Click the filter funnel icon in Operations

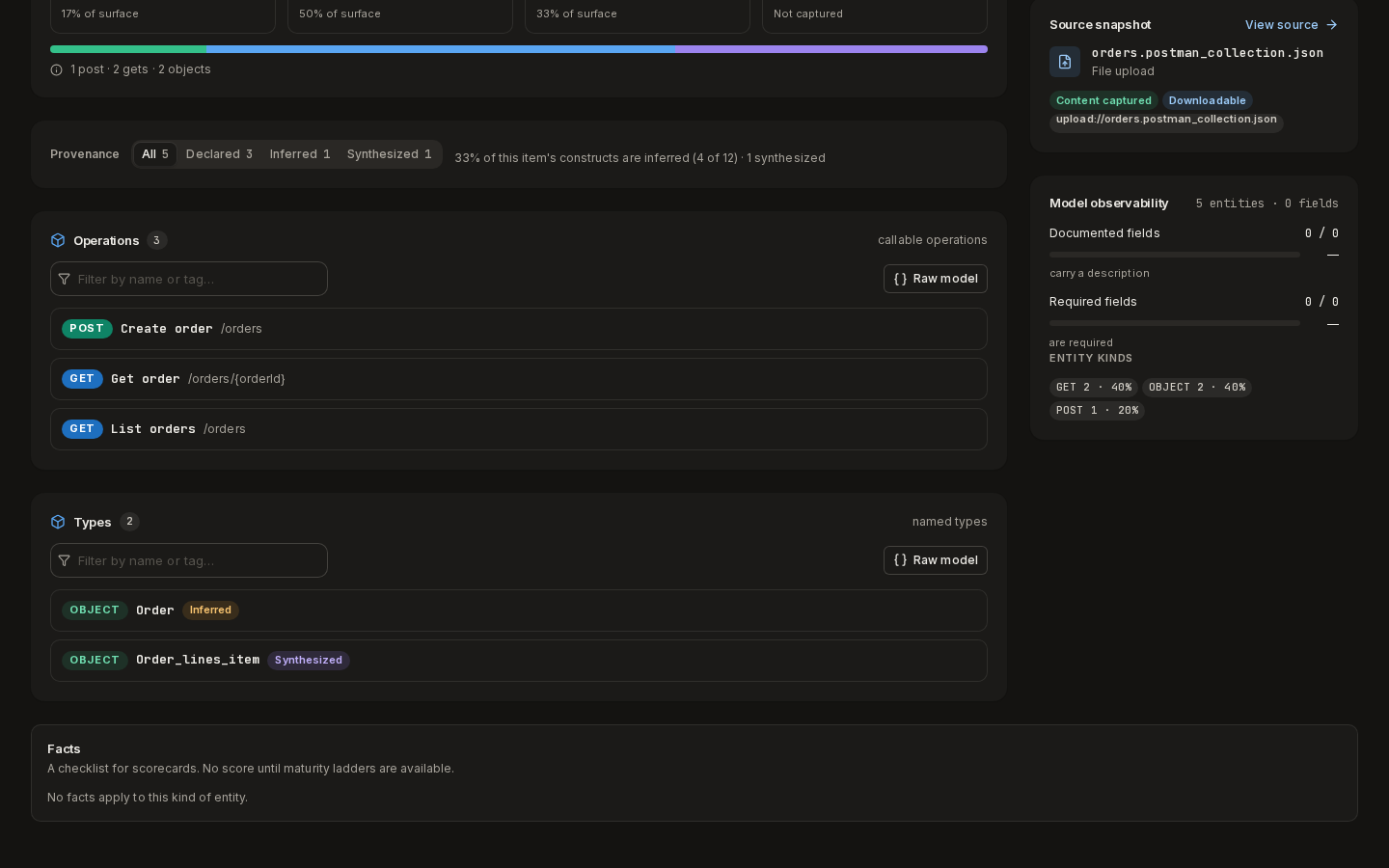[65, 279]
